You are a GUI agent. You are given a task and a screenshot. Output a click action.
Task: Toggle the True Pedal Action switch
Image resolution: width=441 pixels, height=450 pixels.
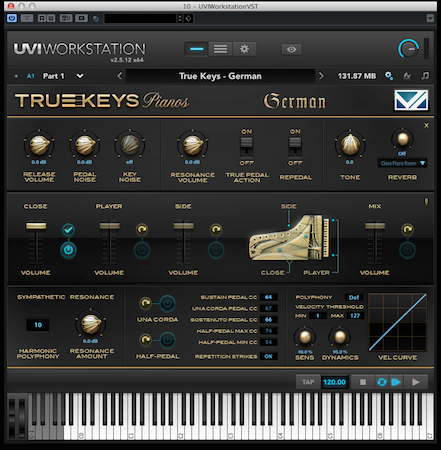[x=247, y=147]
